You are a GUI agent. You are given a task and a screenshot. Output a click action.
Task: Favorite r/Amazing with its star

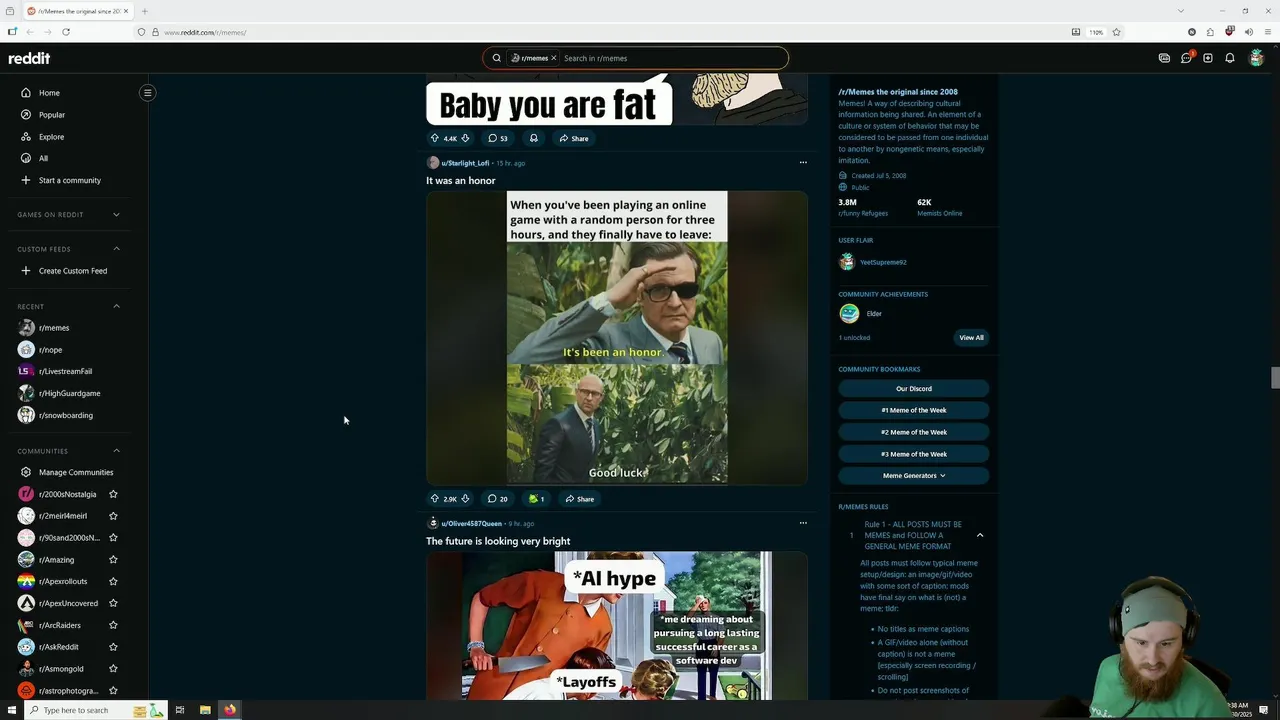pyautogui.click(x=113, y=560)
